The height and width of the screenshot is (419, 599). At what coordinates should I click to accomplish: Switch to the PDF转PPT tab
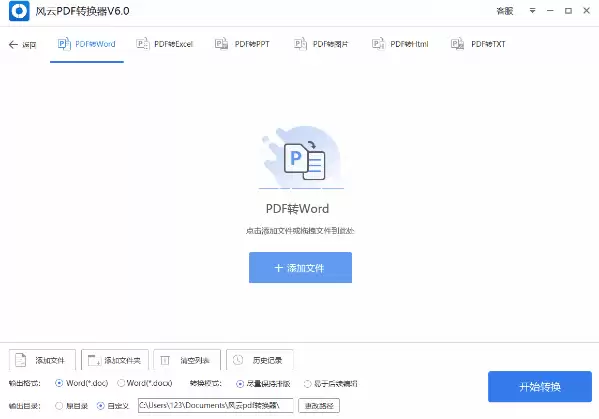[242, 44]
